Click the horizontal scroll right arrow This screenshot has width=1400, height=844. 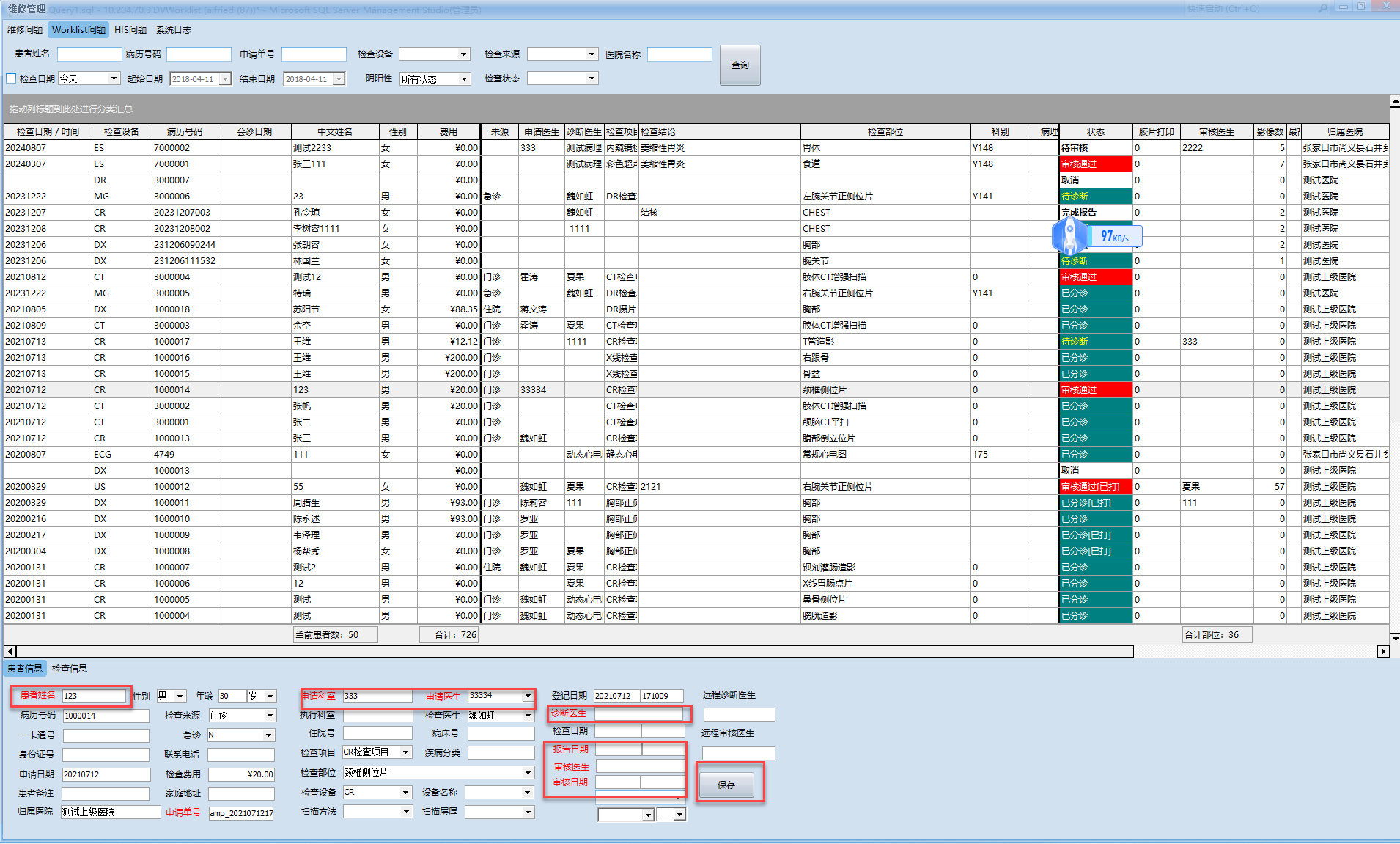click(x=1383, y=651)
